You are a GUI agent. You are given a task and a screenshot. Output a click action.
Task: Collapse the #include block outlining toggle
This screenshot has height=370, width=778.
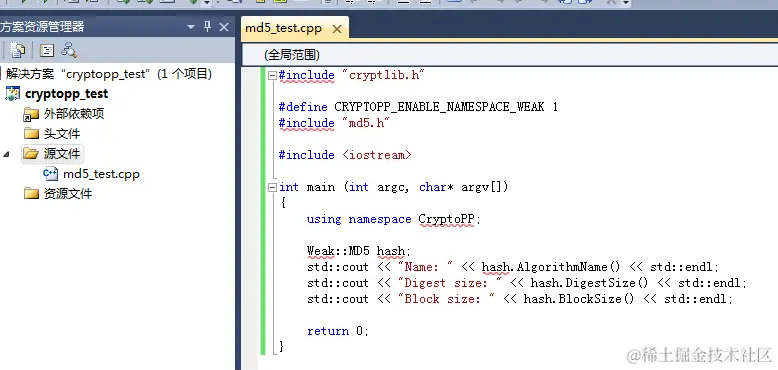(x=272, y=75)
